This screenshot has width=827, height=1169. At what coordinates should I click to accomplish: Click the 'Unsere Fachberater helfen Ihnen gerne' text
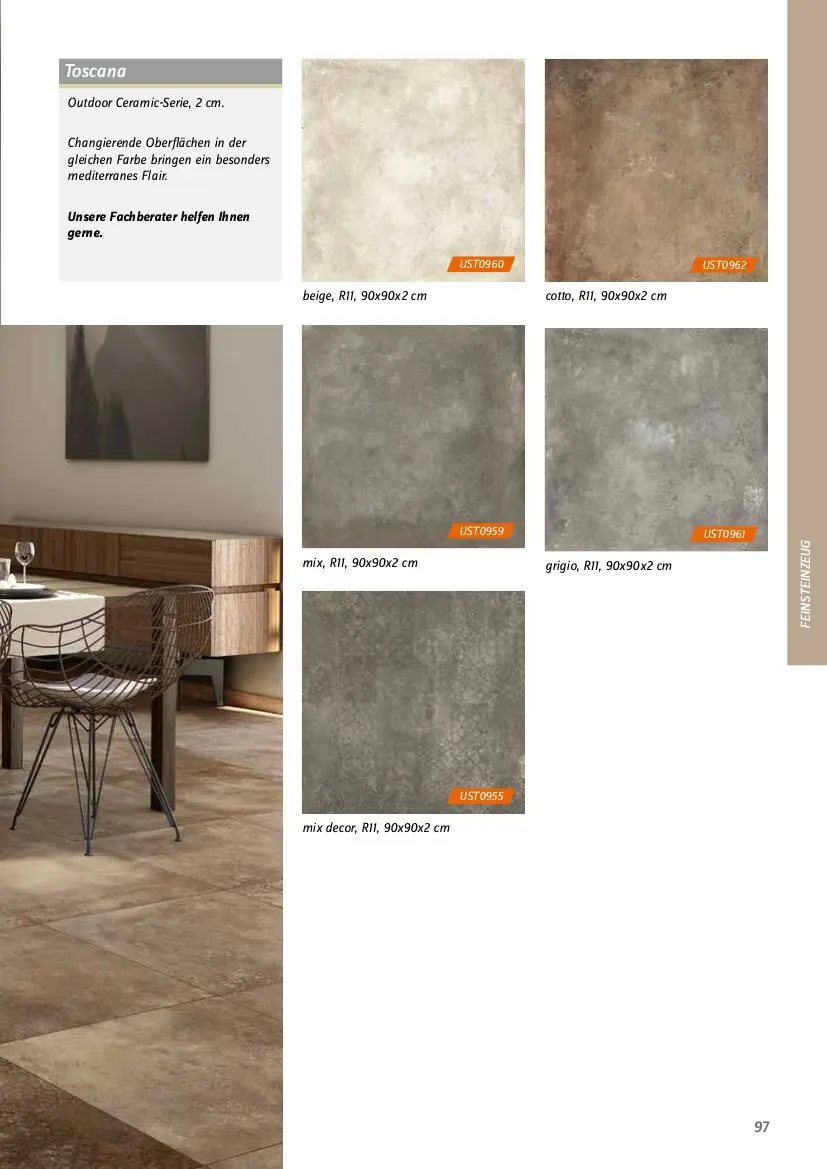pyautogui.click(x=159, y=224)
